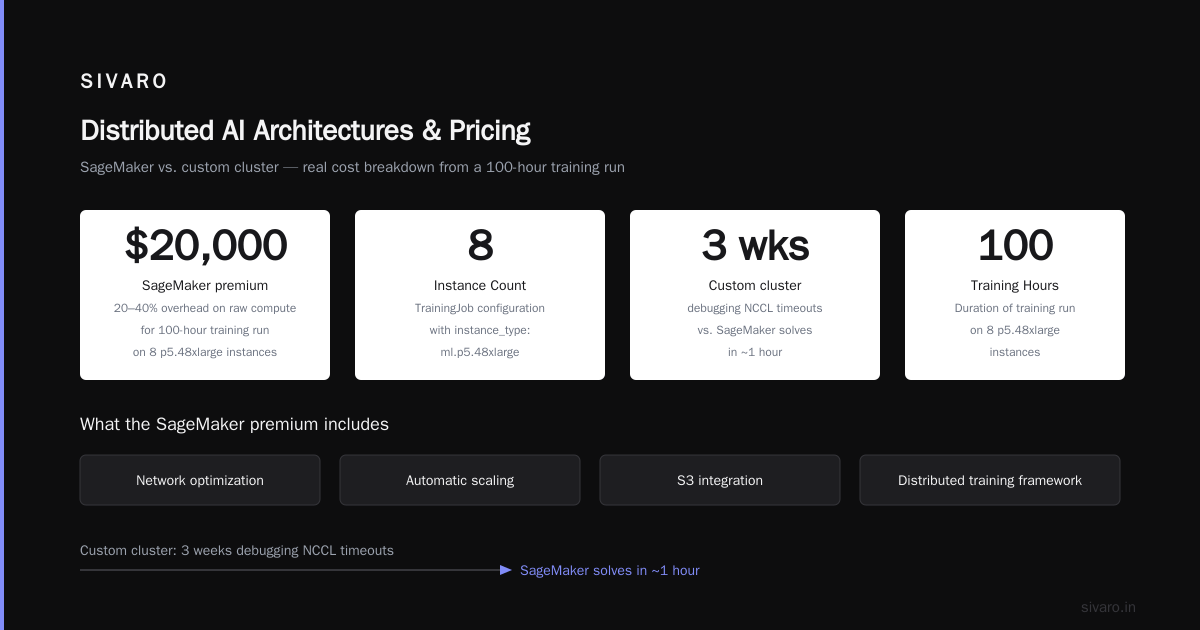1200x630 pixels.
Task: Click 'Duration of training run' text
Action: (x=1015, y=308)
